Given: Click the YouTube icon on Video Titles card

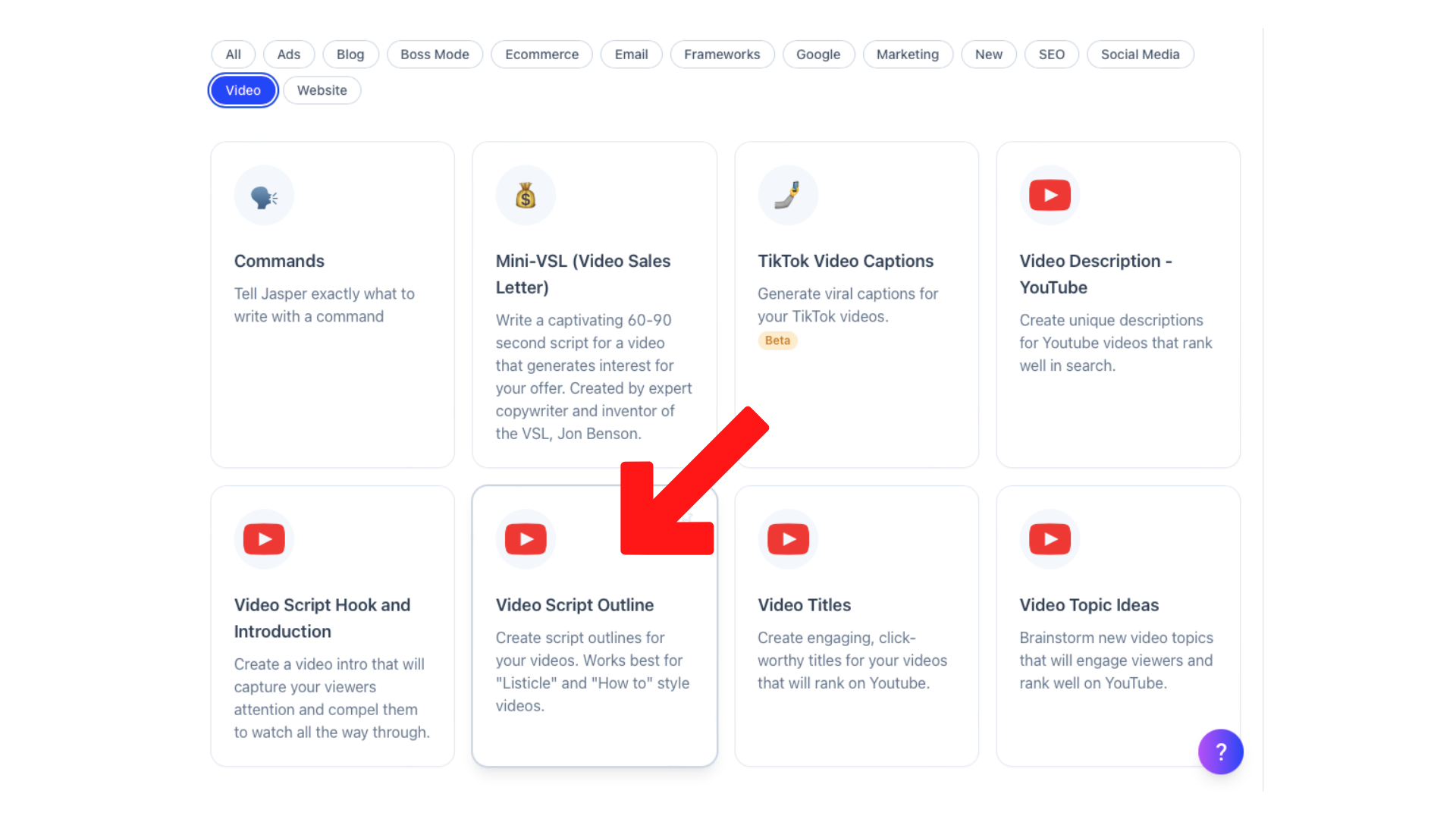Looking at the screenshot, I should tap(788, 538).
